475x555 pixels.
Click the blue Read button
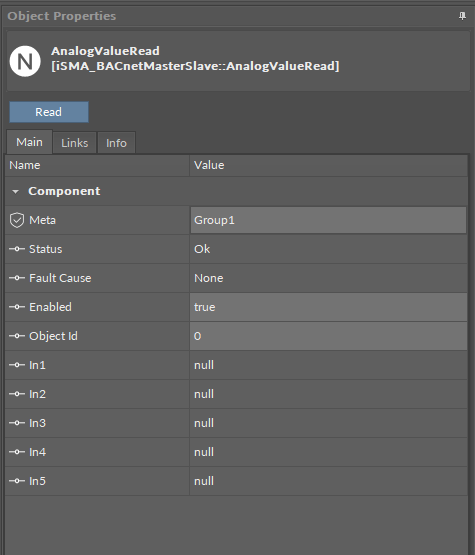(49, 112)
